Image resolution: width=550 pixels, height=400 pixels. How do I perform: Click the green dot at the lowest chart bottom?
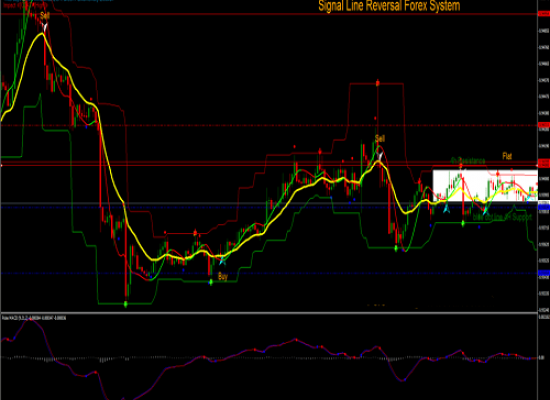coord(126,304)
